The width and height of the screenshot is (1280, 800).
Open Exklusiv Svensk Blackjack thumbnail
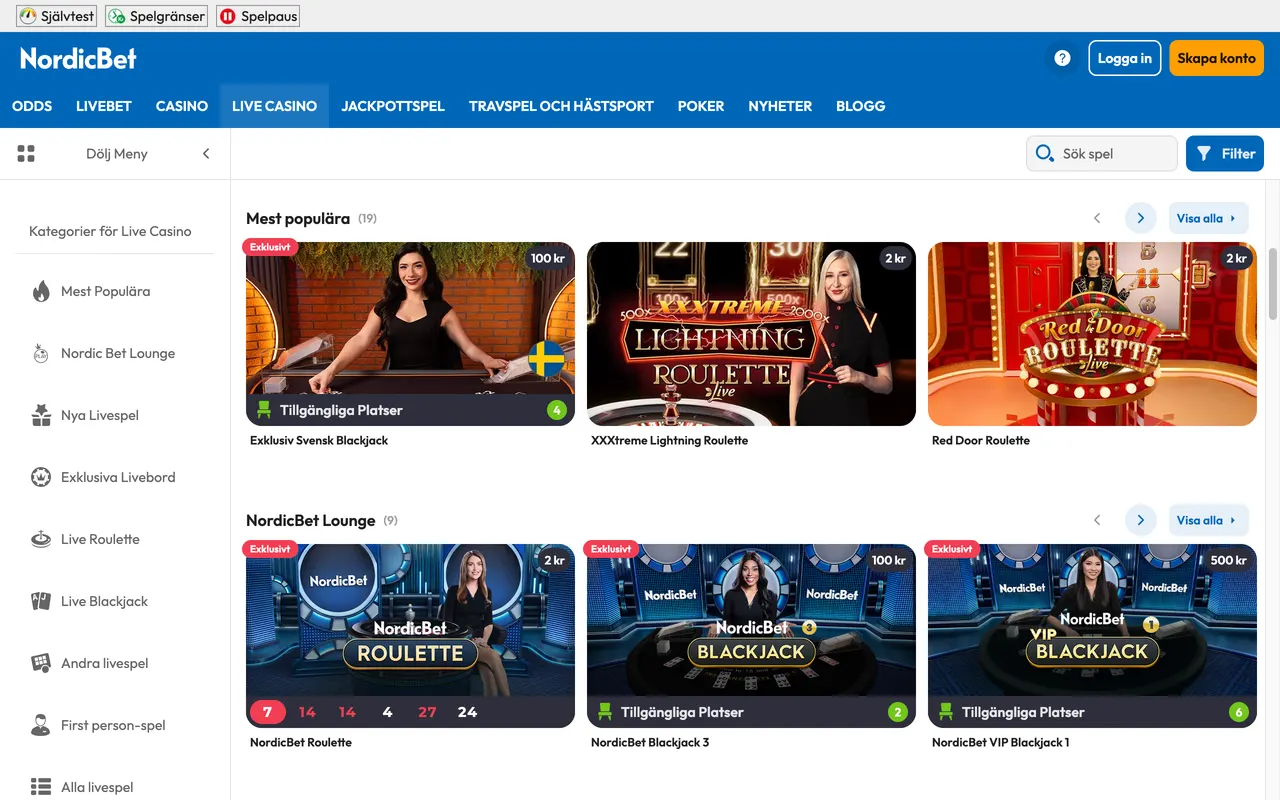click(410, 334)
